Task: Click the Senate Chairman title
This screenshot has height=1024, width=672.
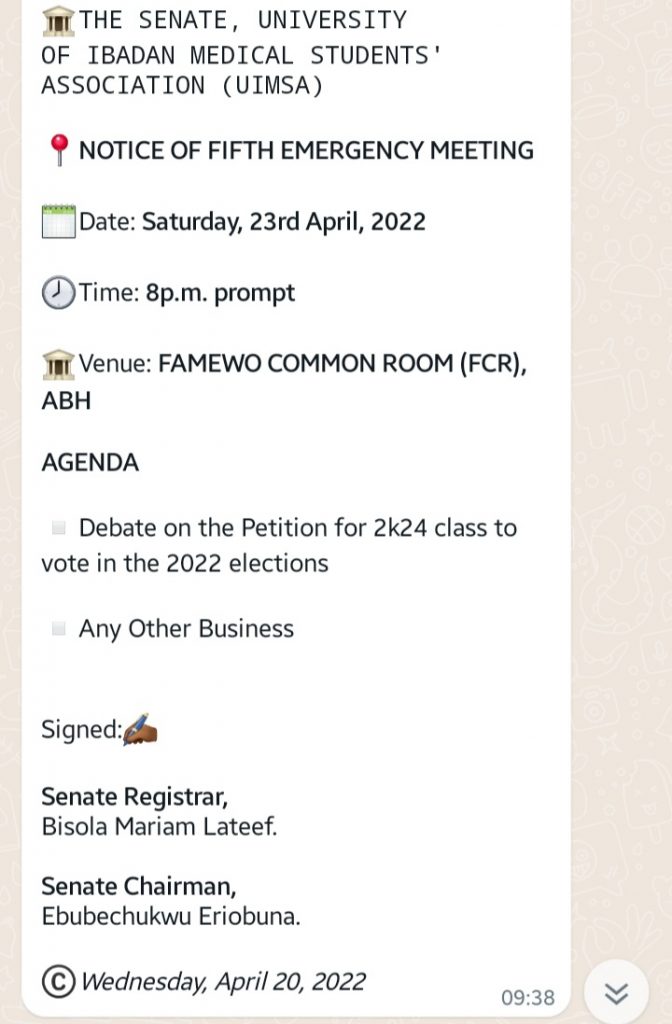Action: point(138,886)
